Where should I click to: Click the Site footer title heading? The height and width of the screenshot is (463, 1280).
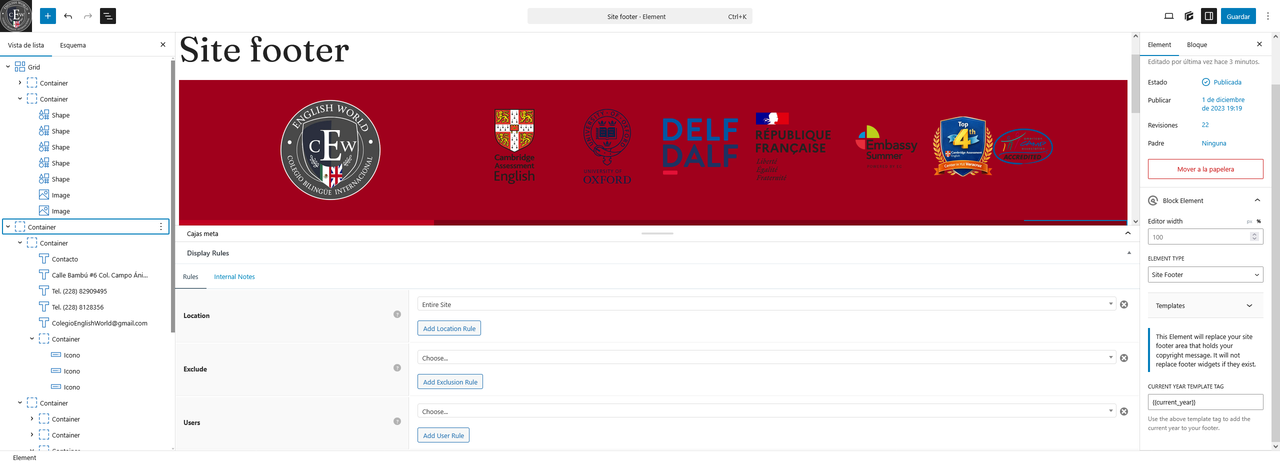click(264, 50)
